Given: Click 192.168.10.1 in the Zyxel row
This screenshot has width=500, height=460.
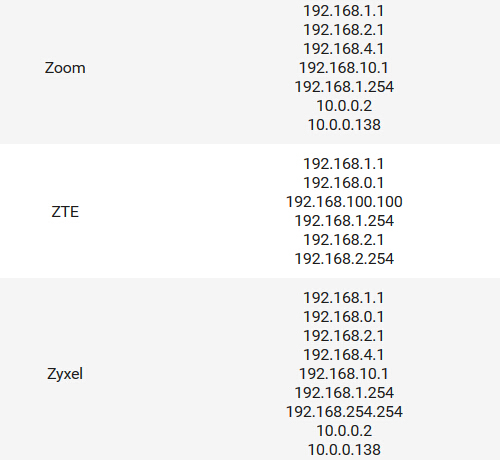Looking at the screenshot, I should (344, 374).
